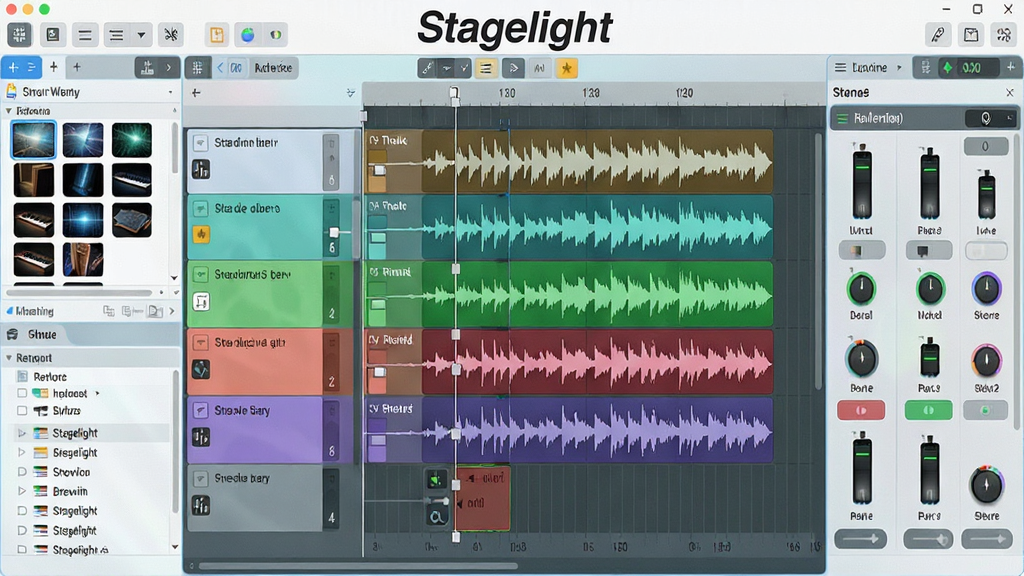Image resolution: width=1024 pixels, height=576 pixels.
Task: Expand the Strarr Werny dropdown
Action: tap(170, 92)
